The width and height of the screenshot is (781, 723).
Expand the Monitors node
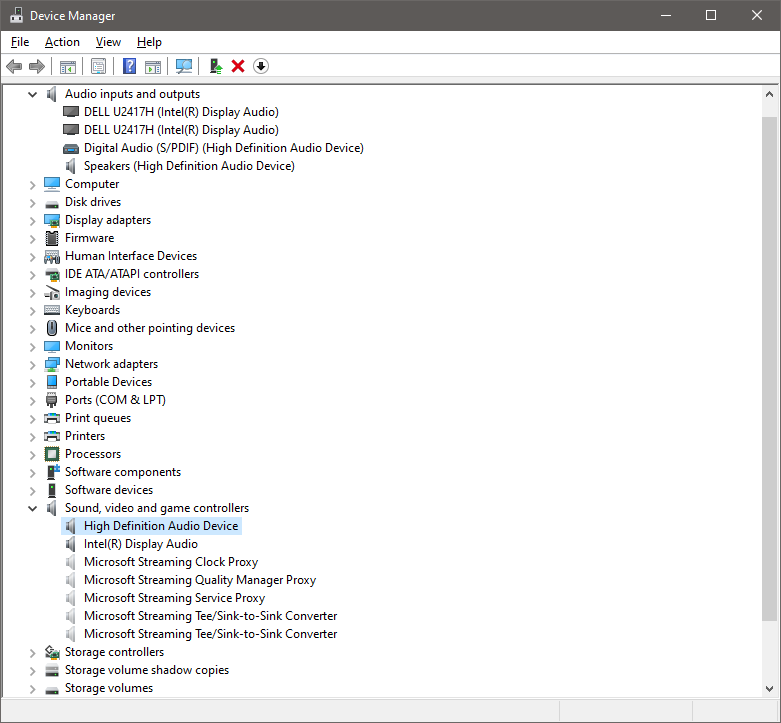(x=32, y=347)
